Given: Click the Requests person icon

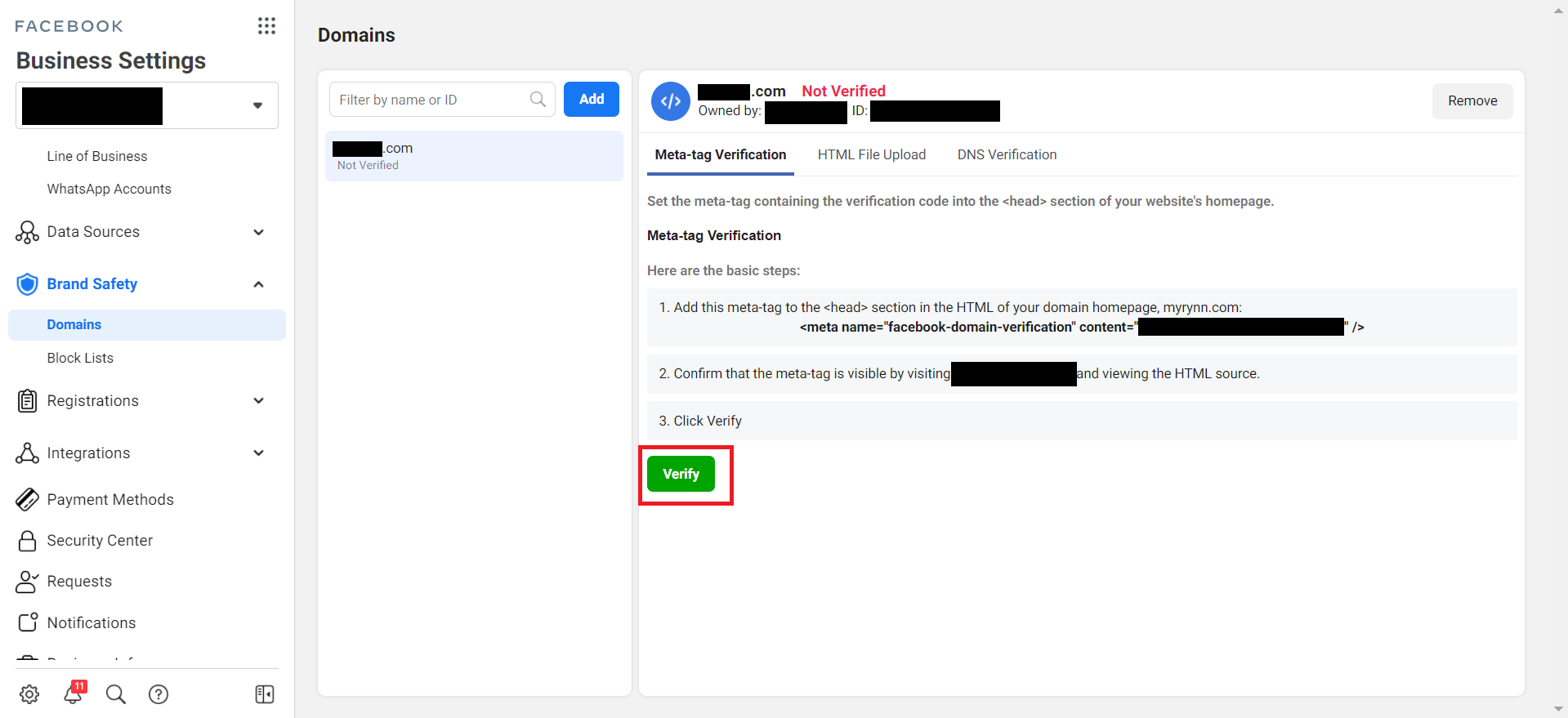Looking at the screenshot, I should (x=27, y=582).
